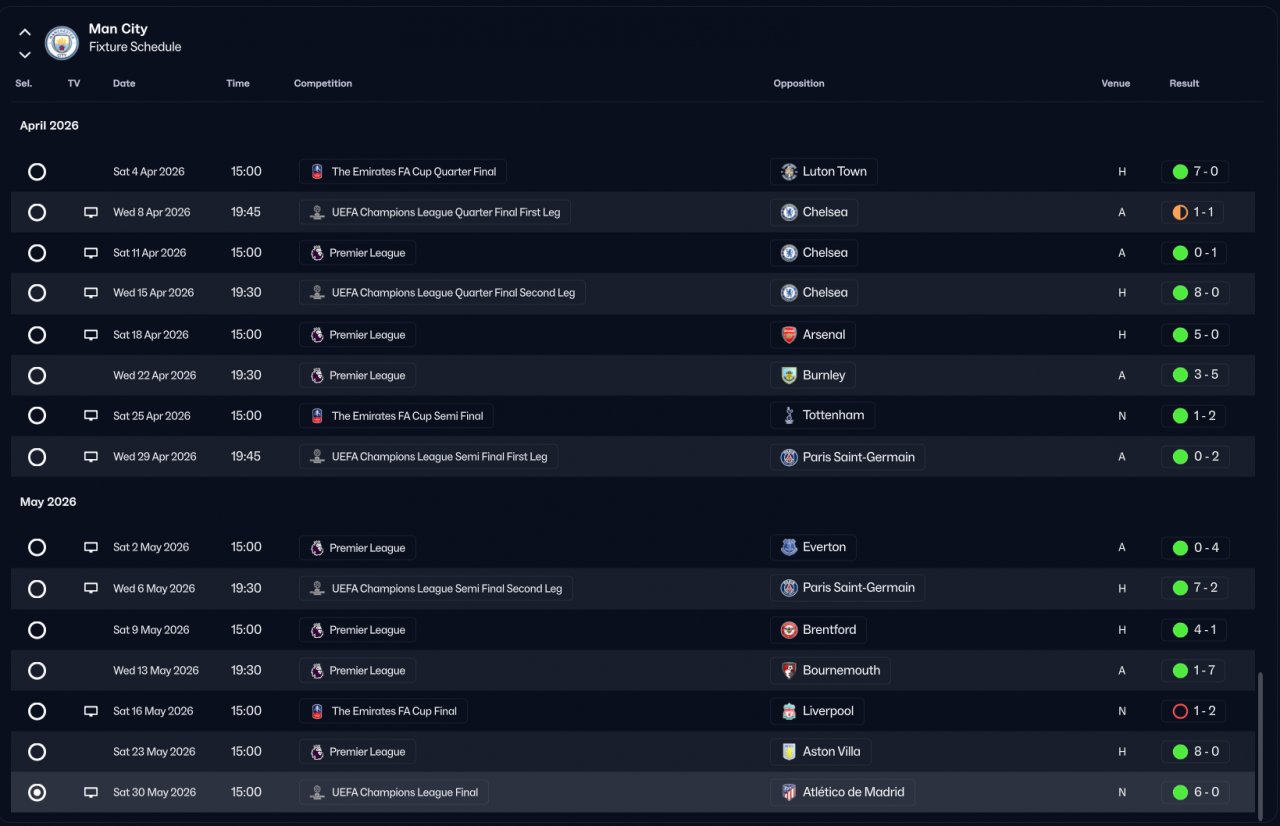Click the down chevron beside the Man City badge
This screenshot has height=826, width=1280.
[25, 54]
